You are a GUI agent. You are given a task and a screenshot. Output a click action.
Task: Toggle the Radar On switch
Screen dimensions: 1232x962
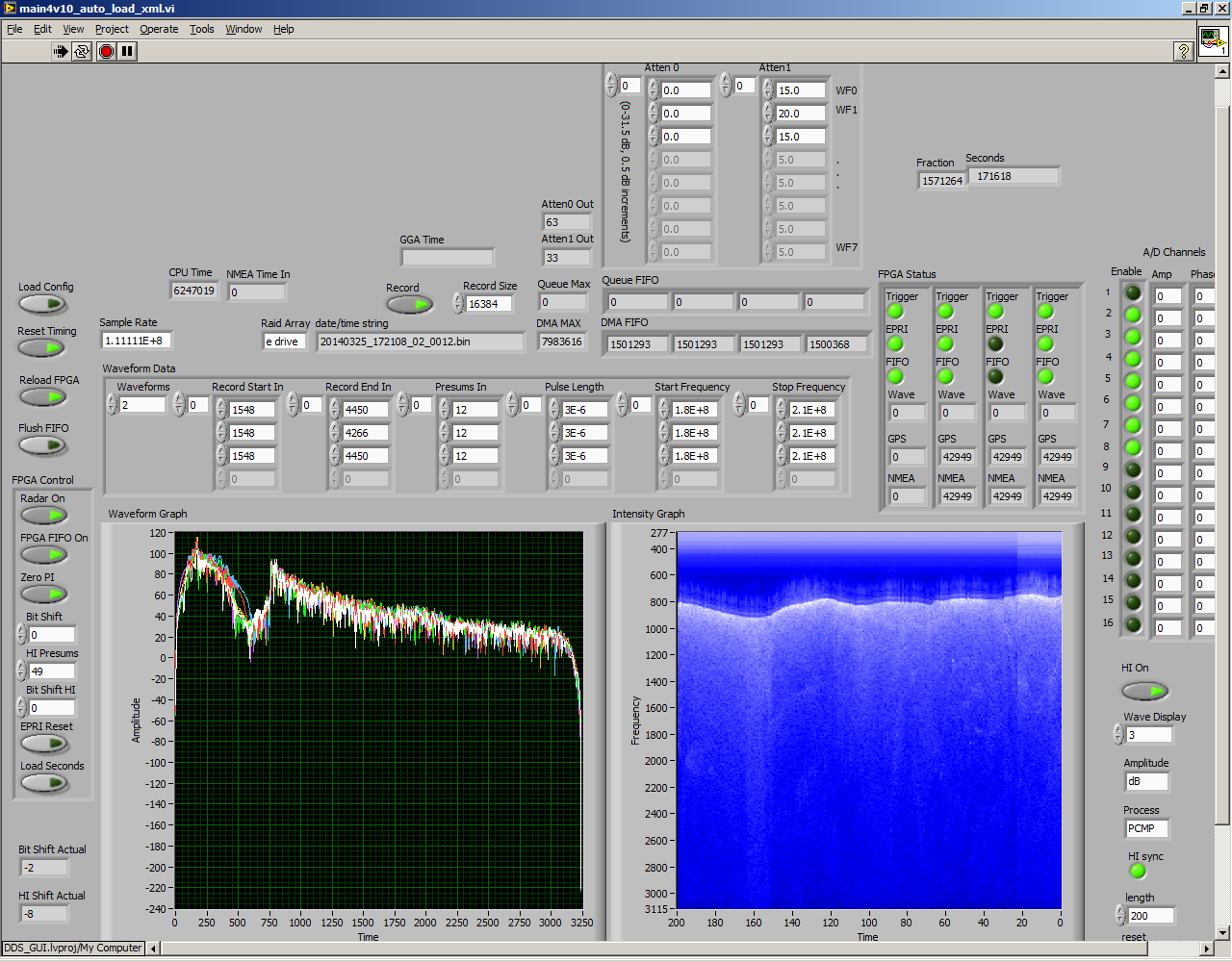[43, 516]
